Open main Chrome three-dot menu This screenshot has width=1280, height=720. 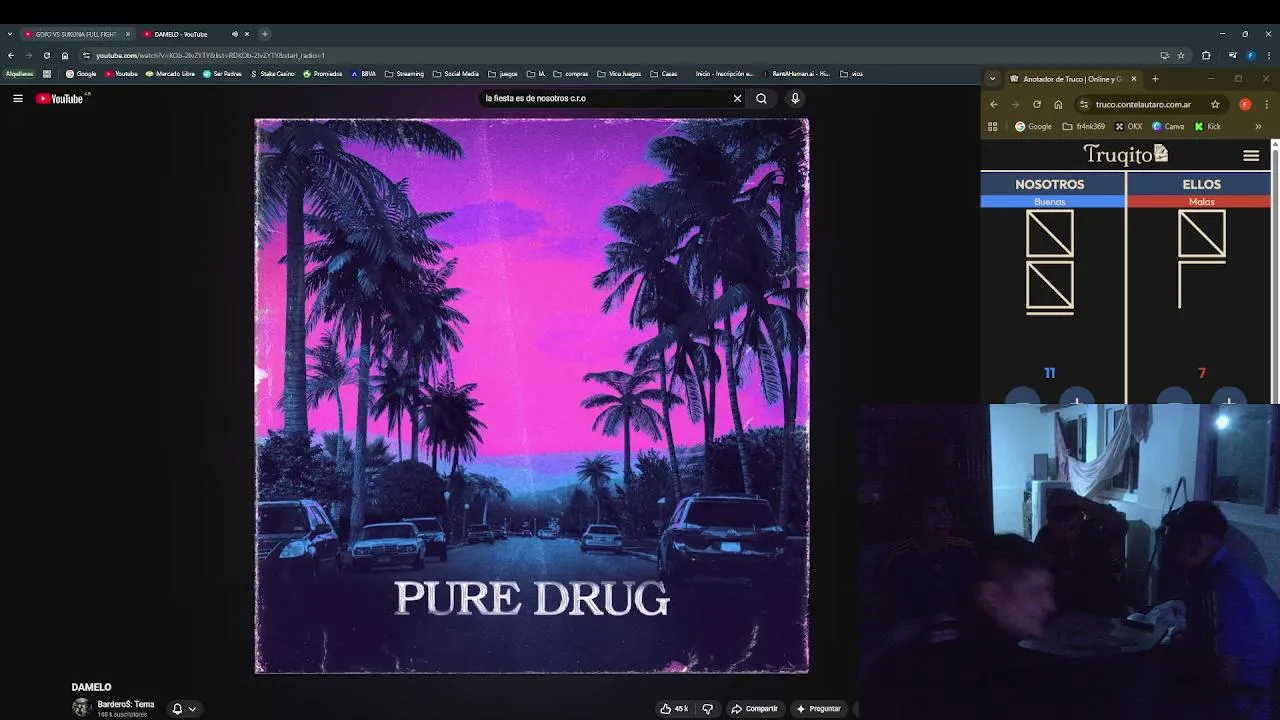pos(1269,55)
